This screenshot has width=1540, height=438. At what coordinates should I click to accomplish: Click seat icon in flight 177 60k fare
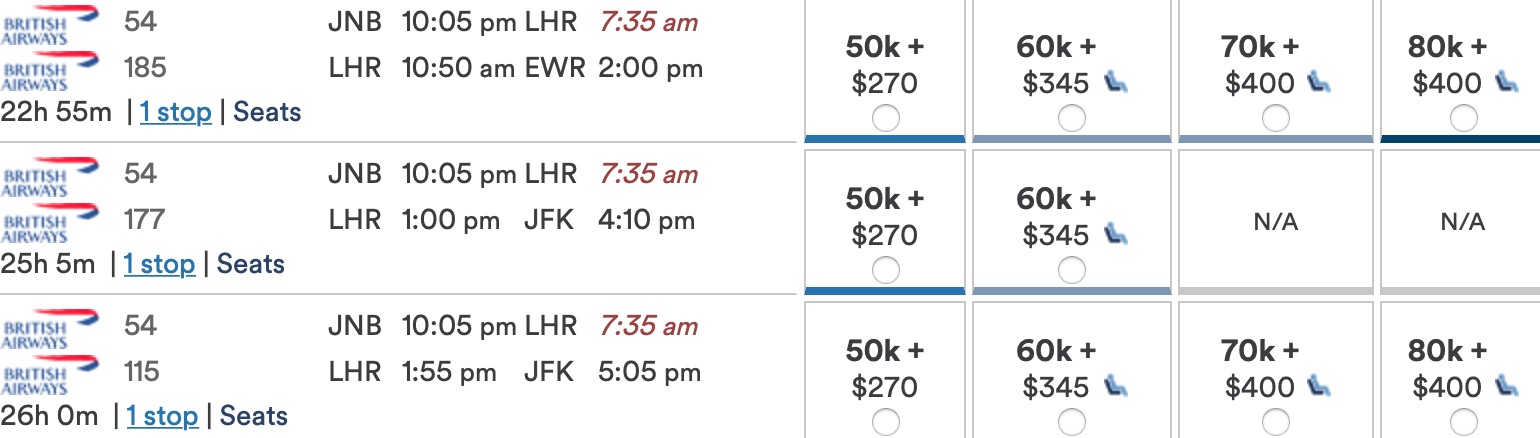pos(1116,236)
